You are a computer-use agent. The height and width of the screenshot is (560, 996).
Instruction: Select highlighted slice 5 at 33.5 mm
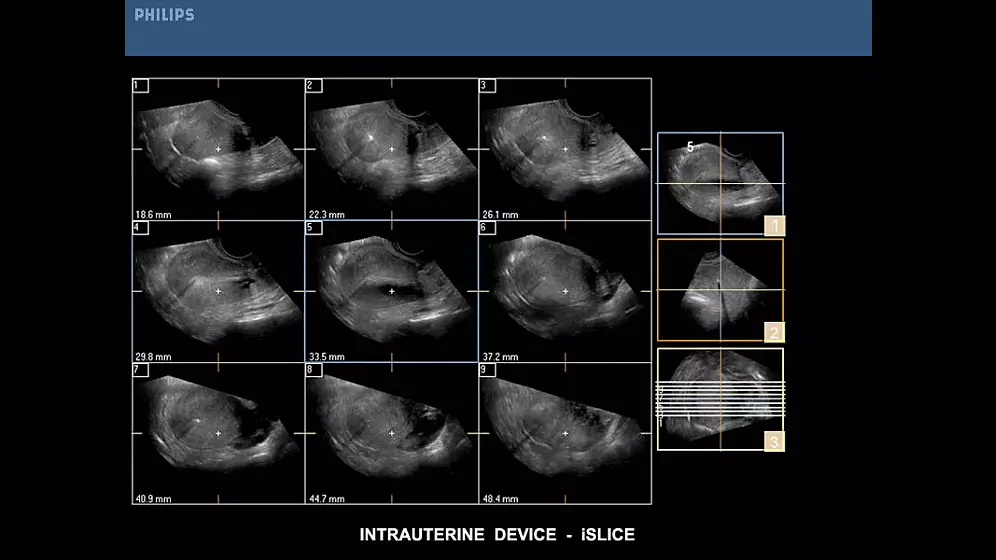(392, 291)
